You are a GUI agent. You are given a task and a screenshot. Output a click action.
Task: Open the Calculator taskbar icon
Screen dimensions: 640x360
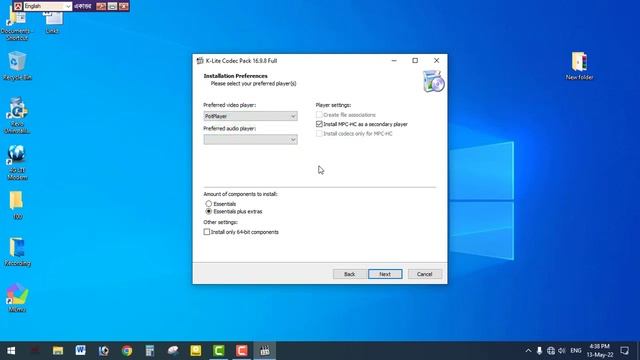[150, 351]
